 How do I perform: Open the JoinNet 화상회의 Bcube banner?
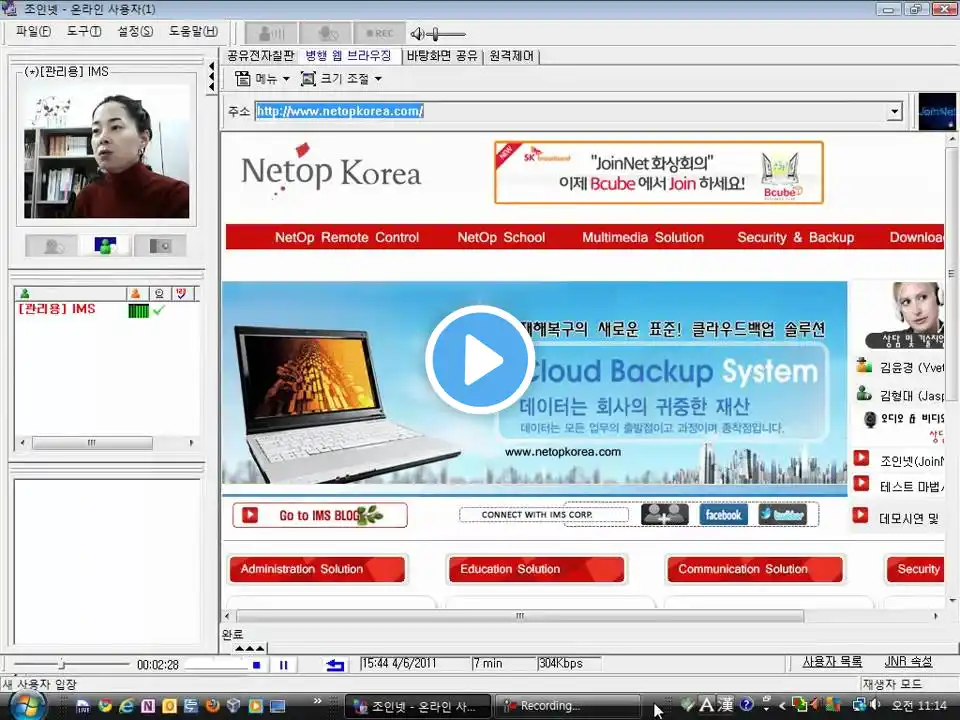click(x=659, y=173)
